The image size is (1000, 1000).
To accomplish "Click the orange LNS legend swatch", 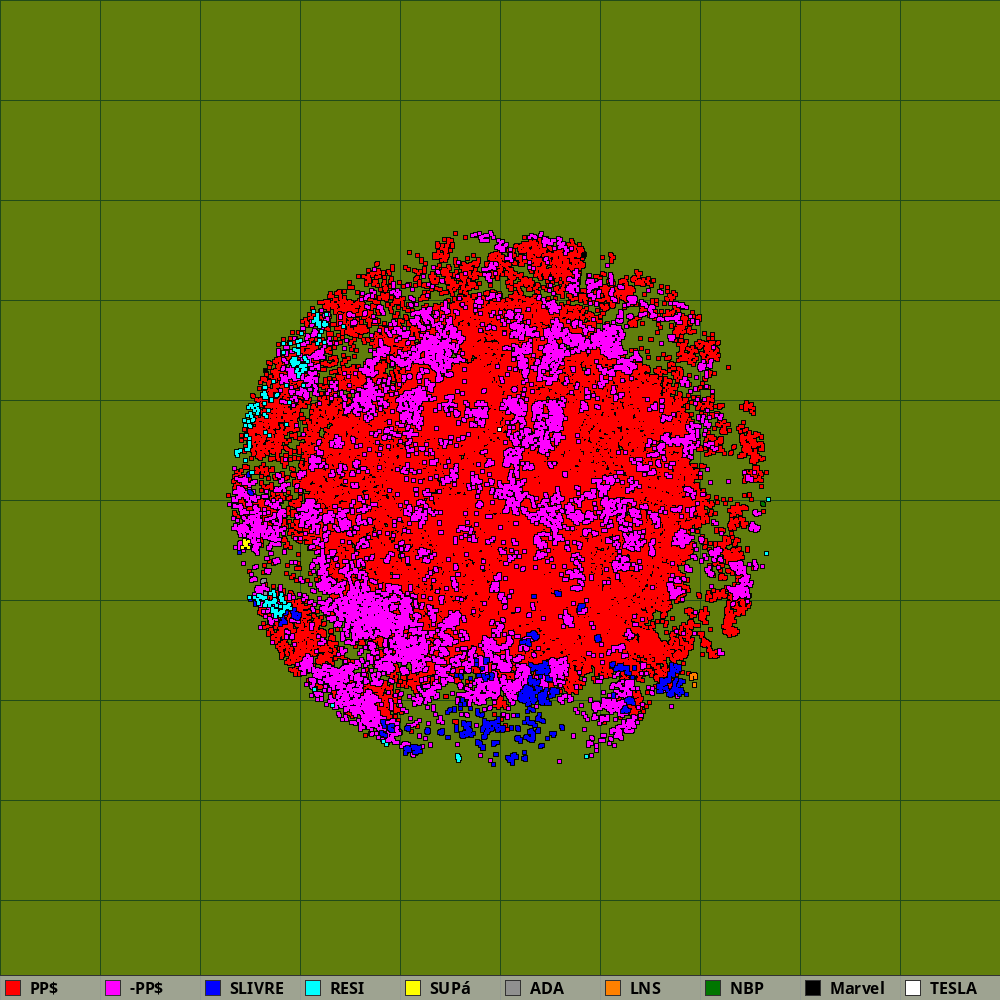I will pos(613,988).
